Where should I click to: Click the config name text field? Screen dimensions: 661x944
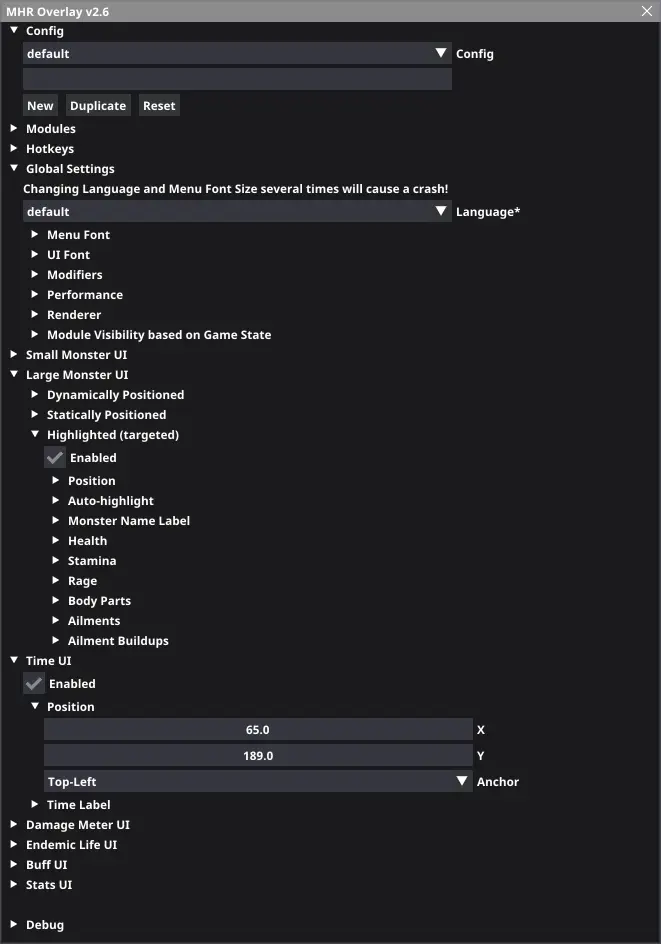(x=237, y=79)
